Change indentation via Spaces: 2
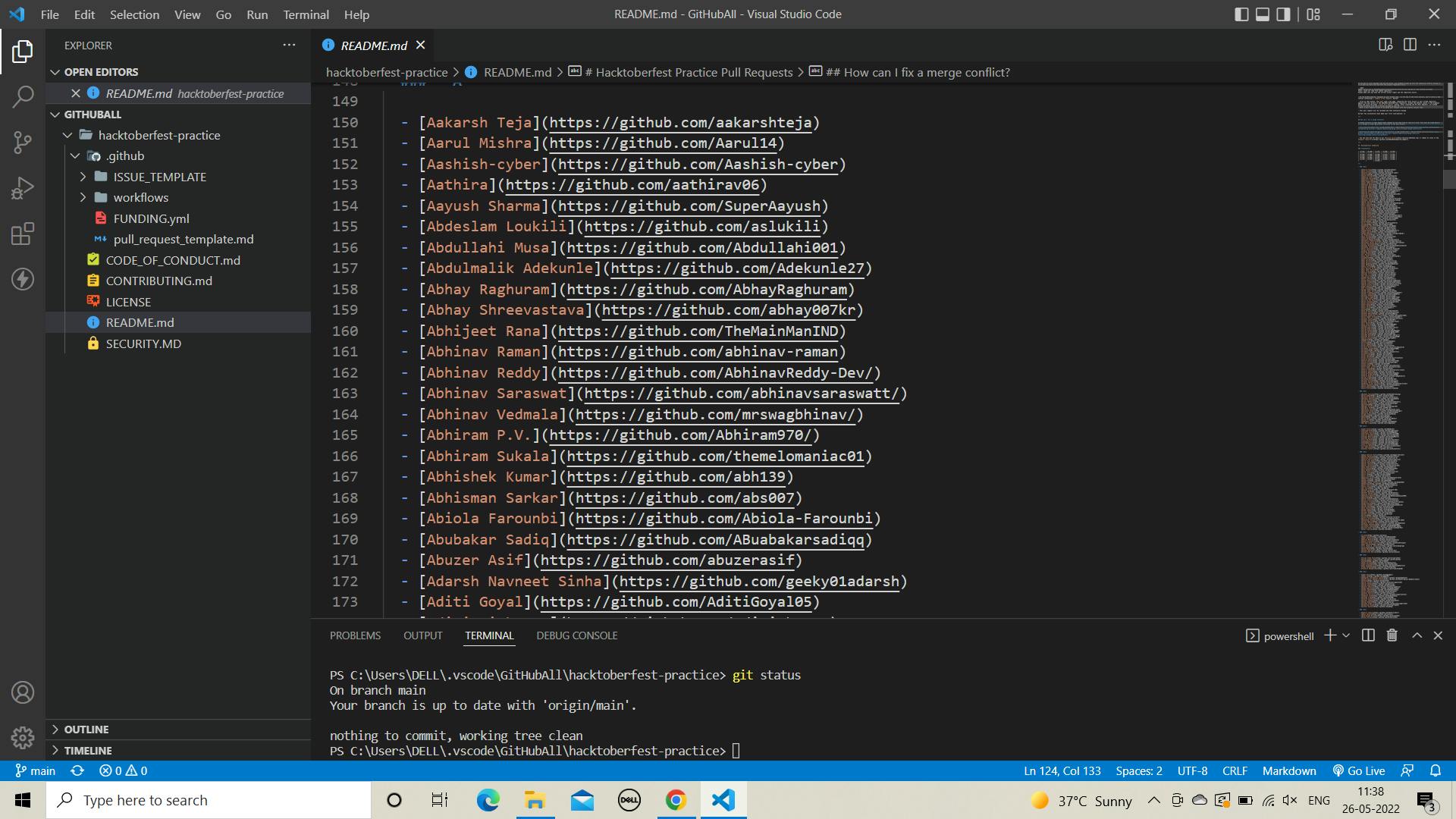Viewport: 1456px width, 819px height. pos(1138,770)
